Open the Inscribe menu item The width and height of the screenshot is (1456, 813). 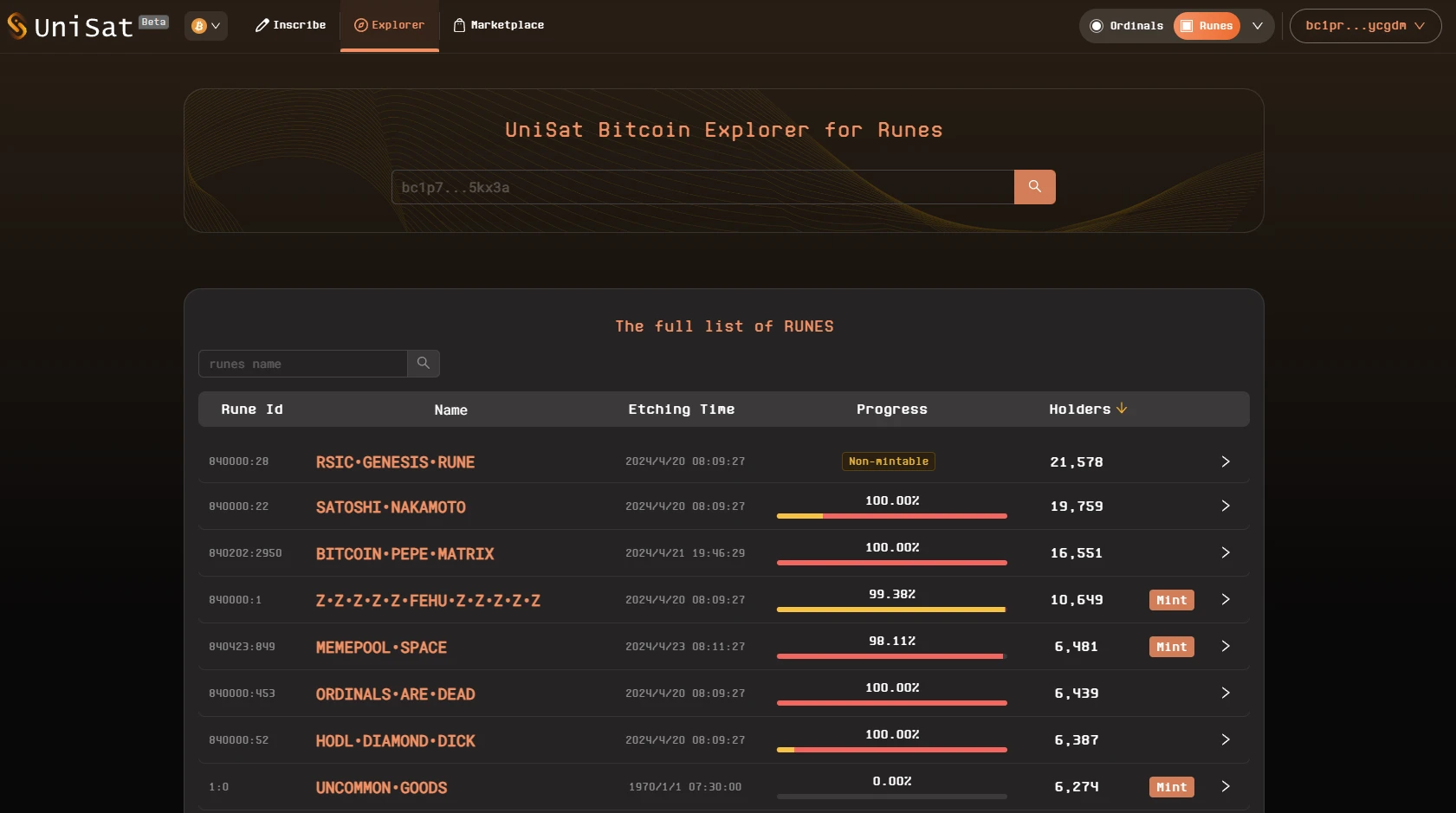click(290, 25)
